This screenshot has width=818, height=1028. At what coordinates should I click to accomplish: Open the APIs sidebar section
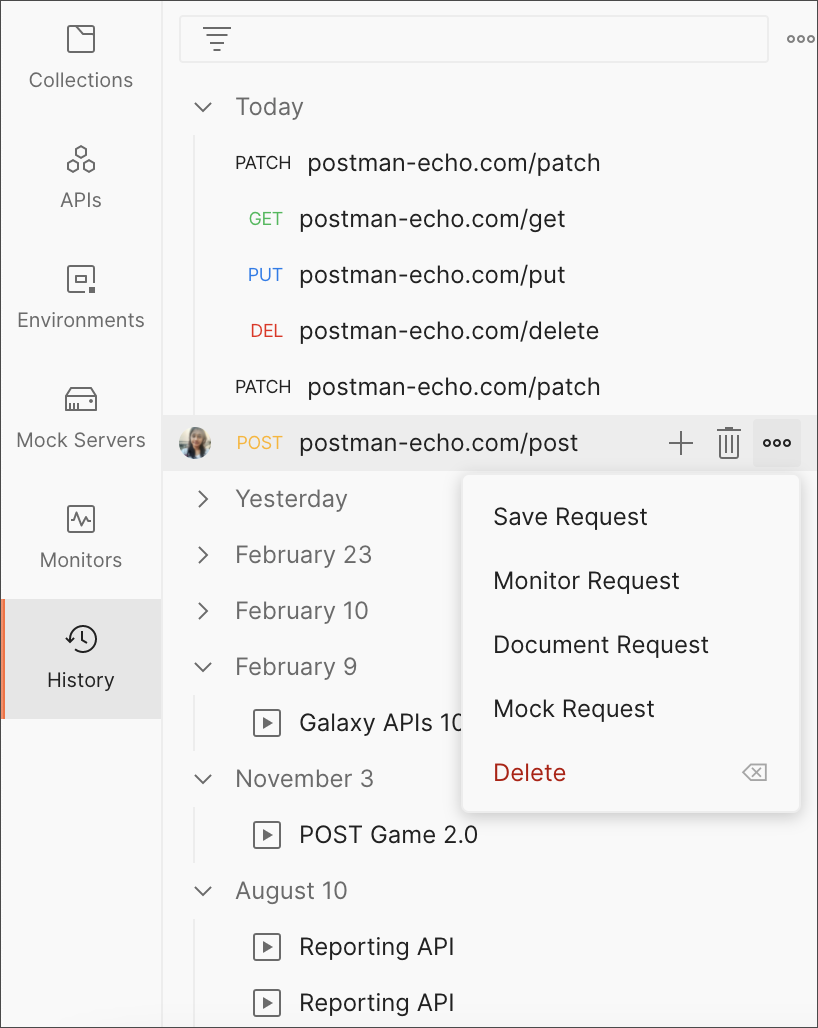click(81, 178)
